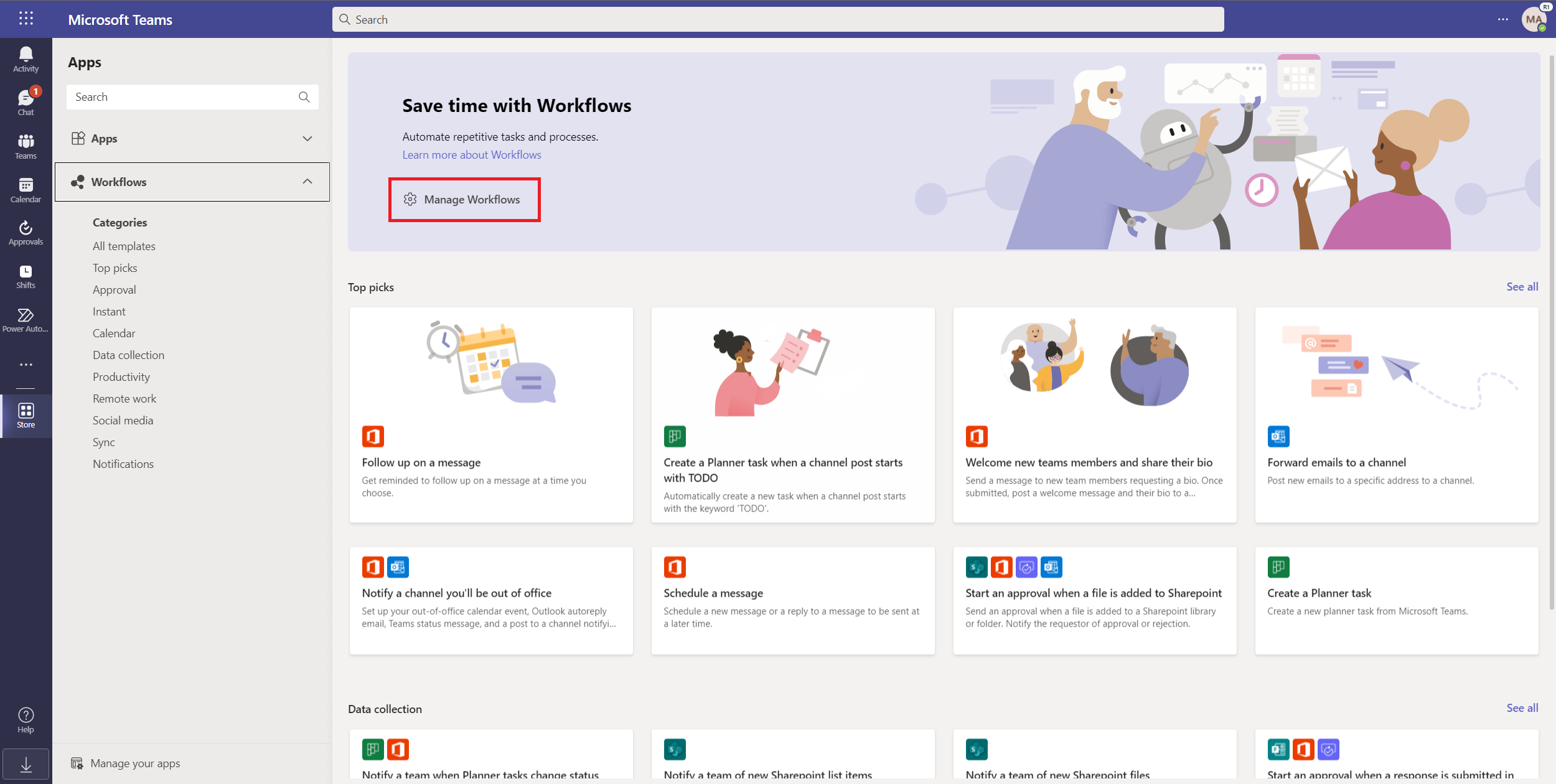
Task: Expand the Workflows section in left panel
Action: [308, 181]
